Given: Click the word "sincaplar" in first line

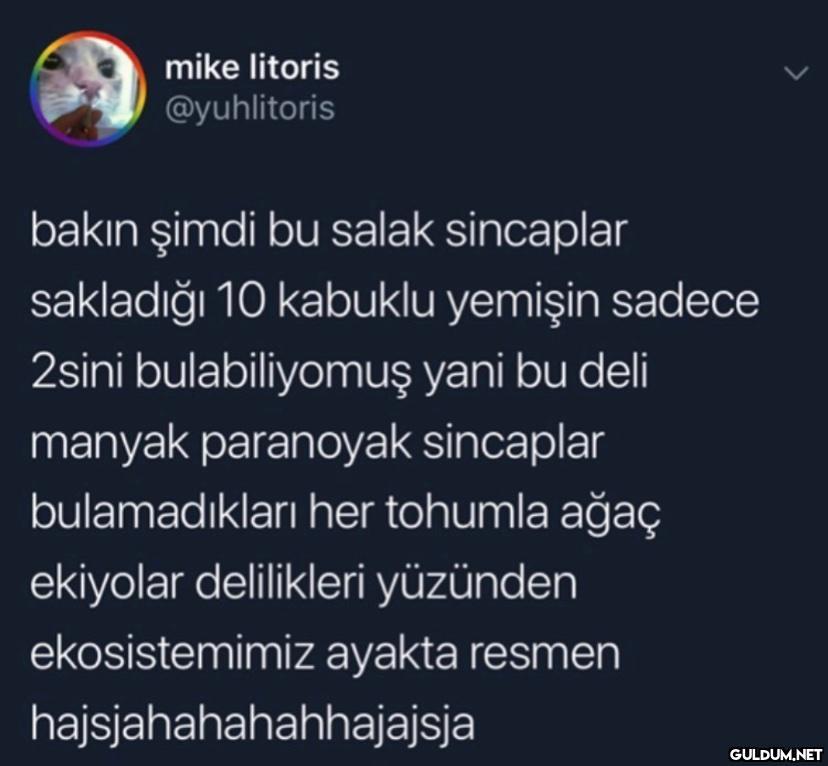Looking at the screenshot, I should 536,232.
